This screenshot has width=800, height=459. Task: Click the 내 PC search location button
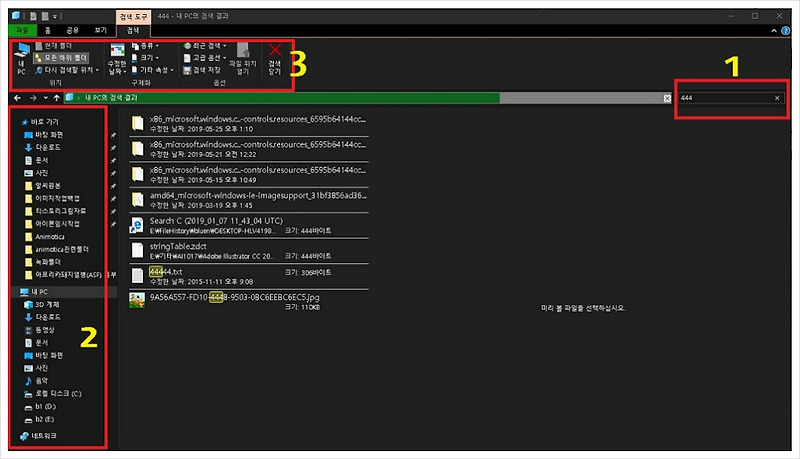(x=21, y=59)
